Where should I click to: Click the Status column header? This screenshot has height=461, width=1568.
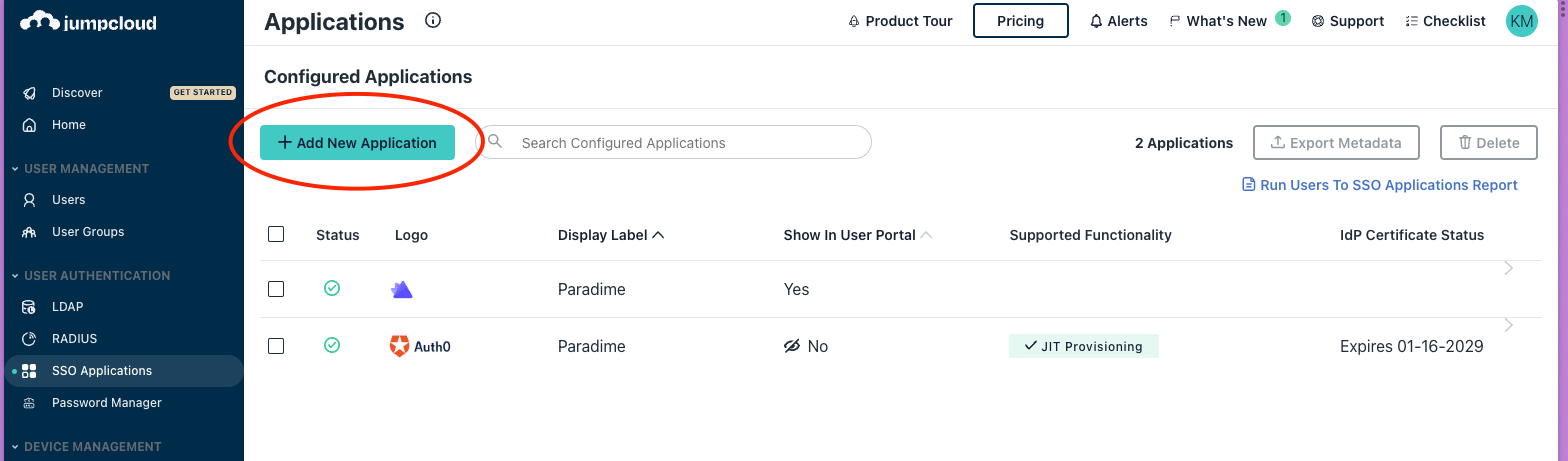[x=338, y=235]
